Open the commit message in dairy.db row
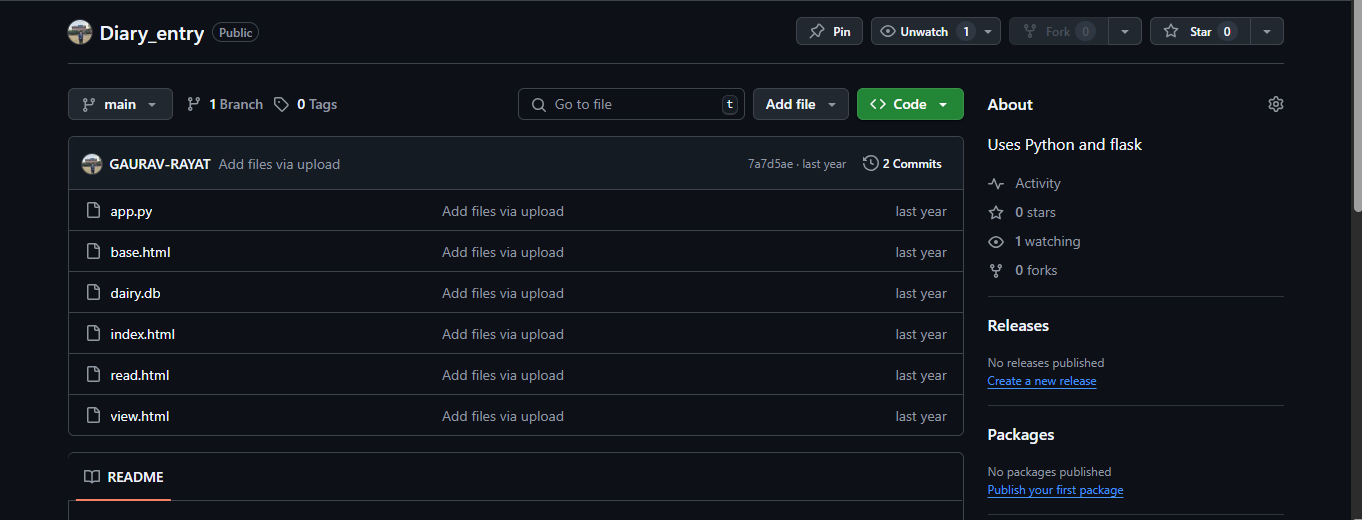1362x520 pixels. 503,293
